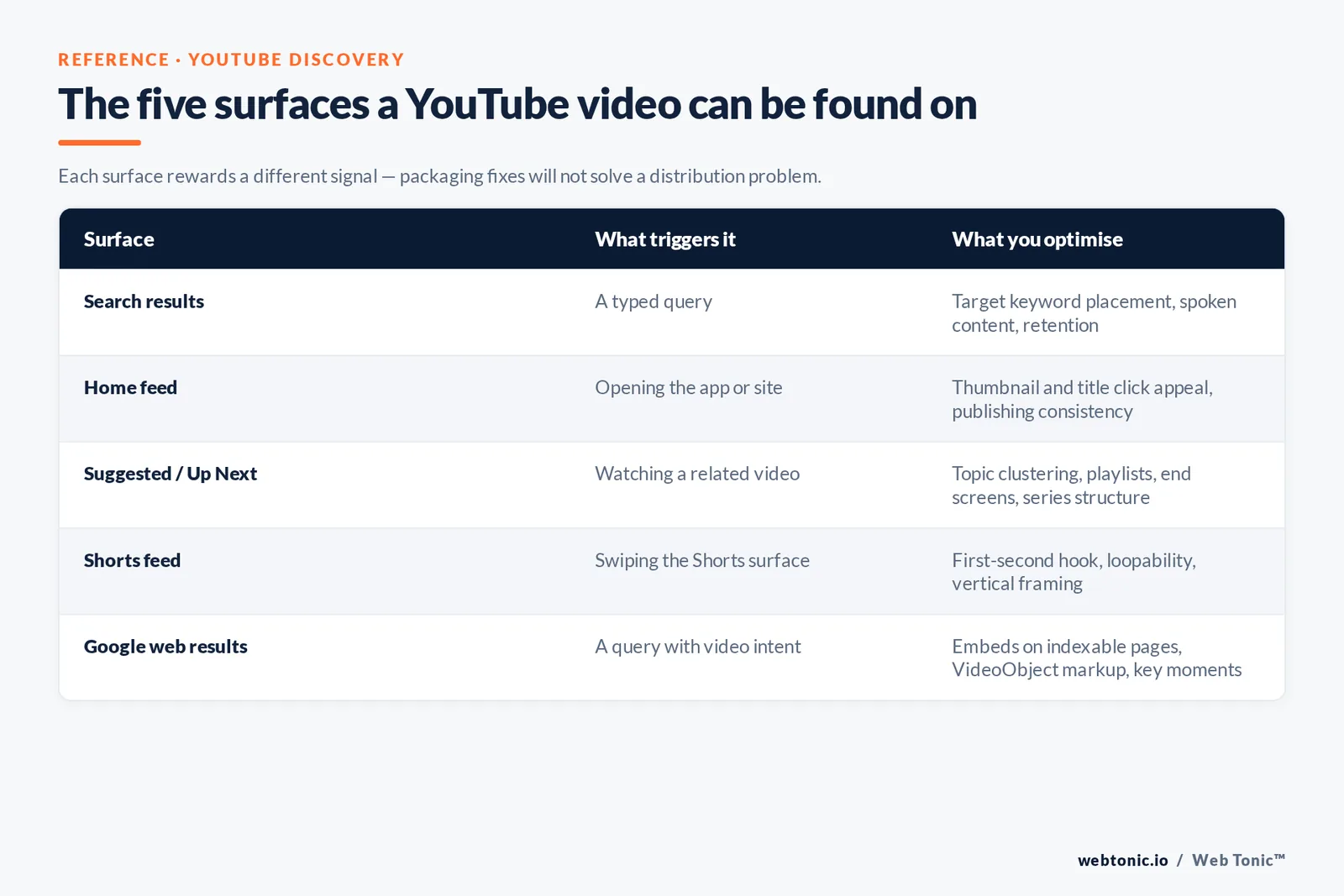Select the 'Suggested / Up Next' row label
Viewport: 1344px width, 896px height.
[x=170, y=474]
